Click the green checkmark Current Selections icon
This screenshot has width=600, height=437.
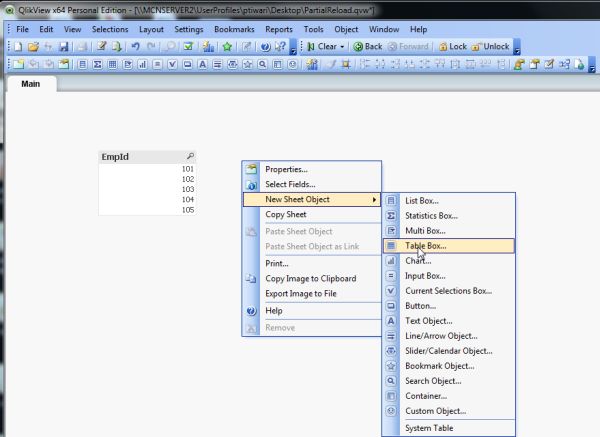coord(188,47)
